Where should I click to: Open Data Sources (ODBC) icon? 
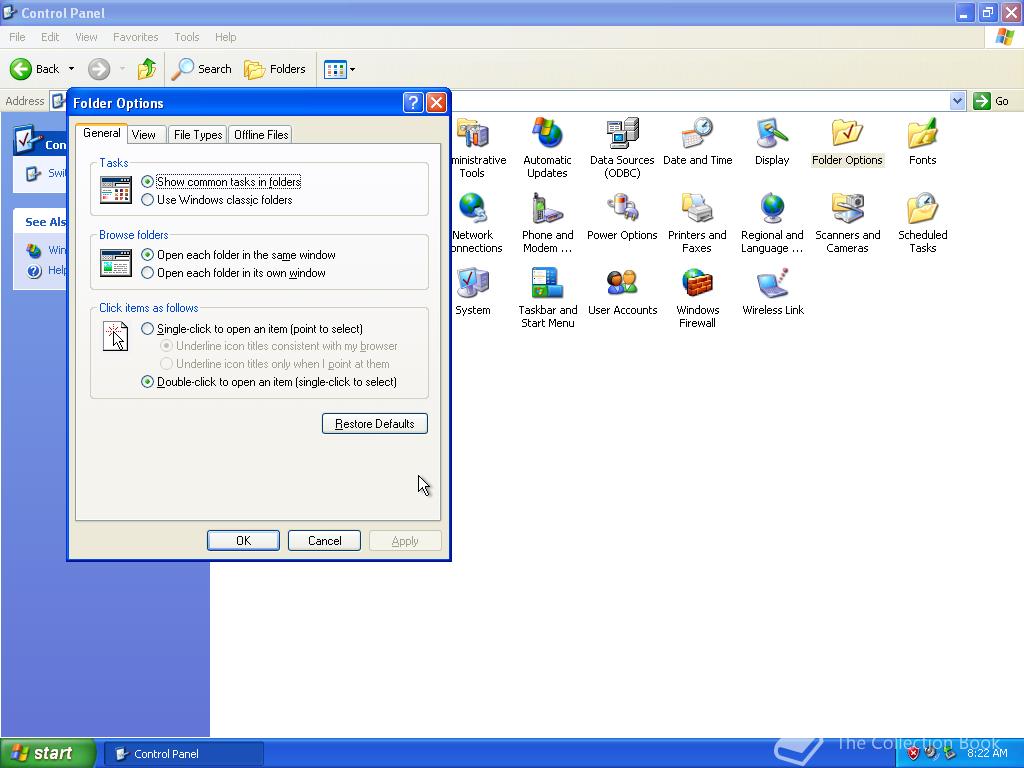(622, 148)
